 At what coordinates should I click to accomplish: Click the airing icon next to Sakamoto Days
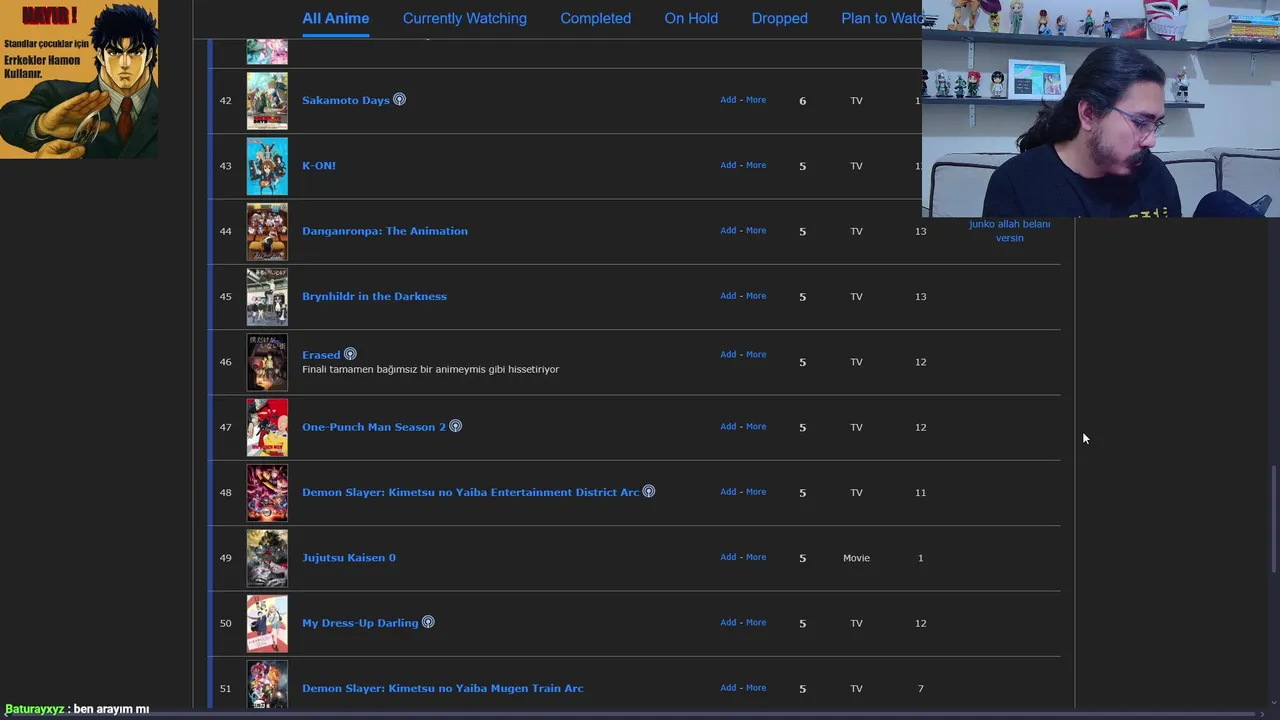[x=399, y=99]
